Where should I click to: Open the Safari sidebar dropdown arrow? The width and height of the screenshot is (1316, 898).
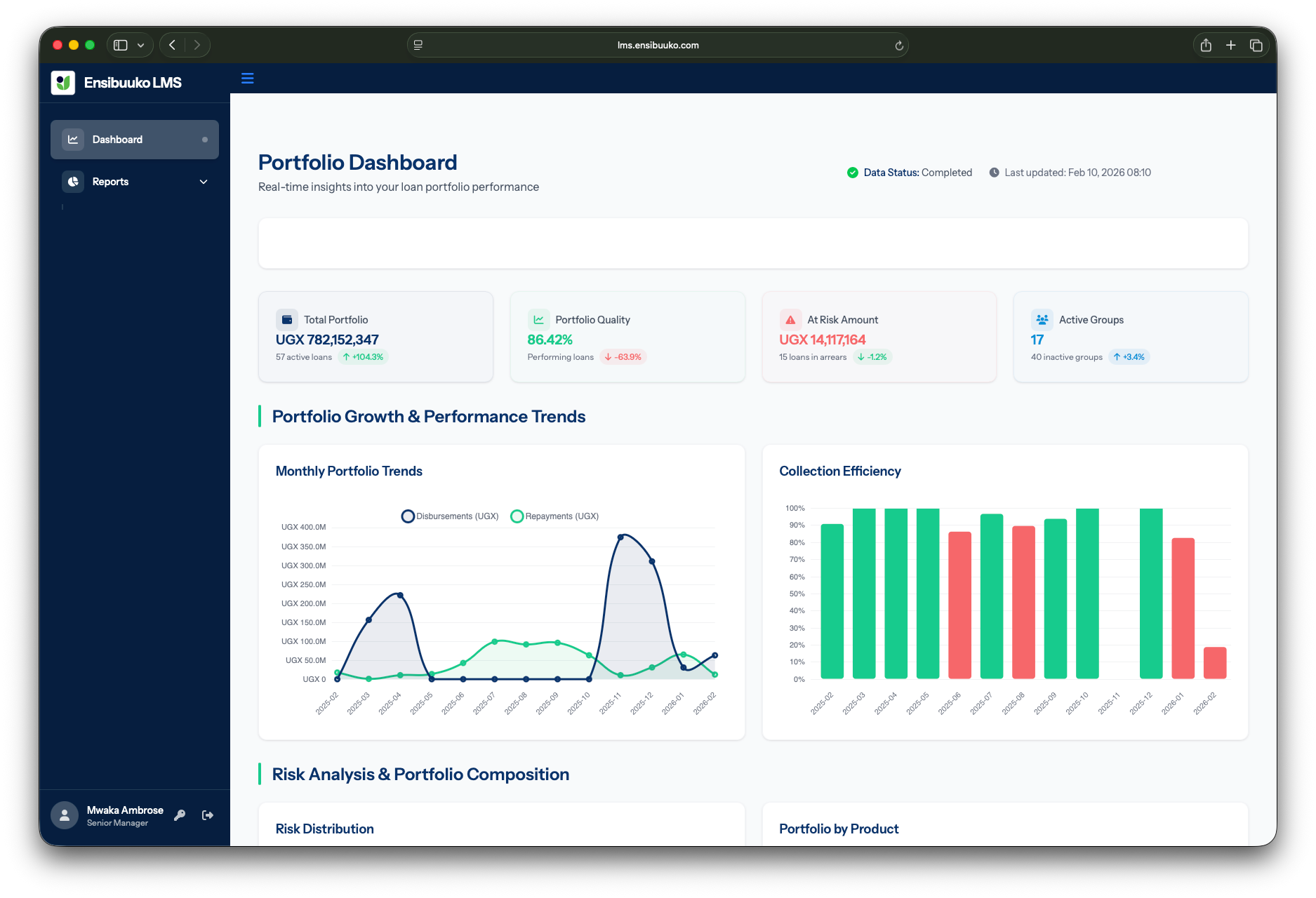pyautogui.click(x=140, y=44)
